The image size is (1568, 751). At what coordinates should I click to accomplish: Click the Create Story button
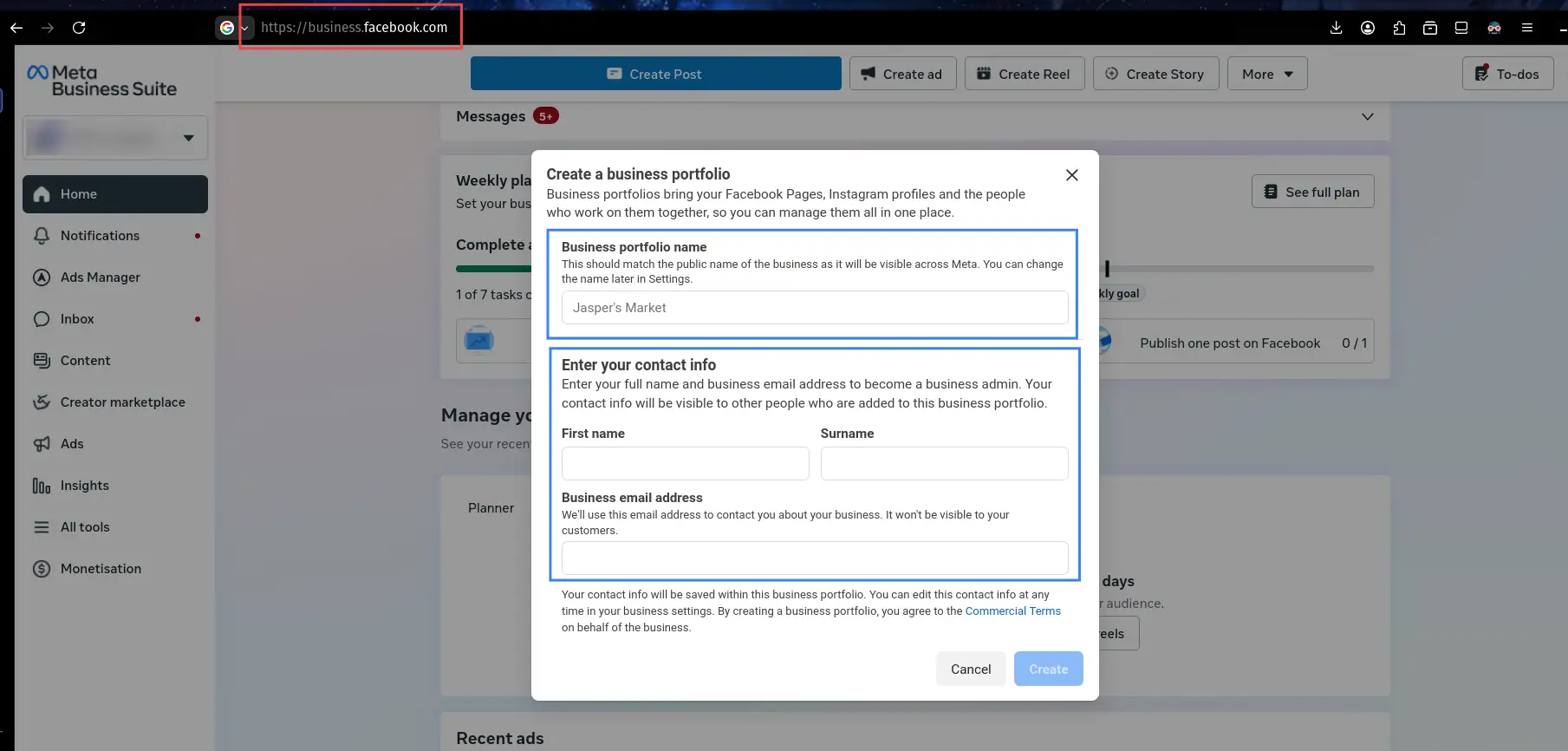click(1155, 74)
